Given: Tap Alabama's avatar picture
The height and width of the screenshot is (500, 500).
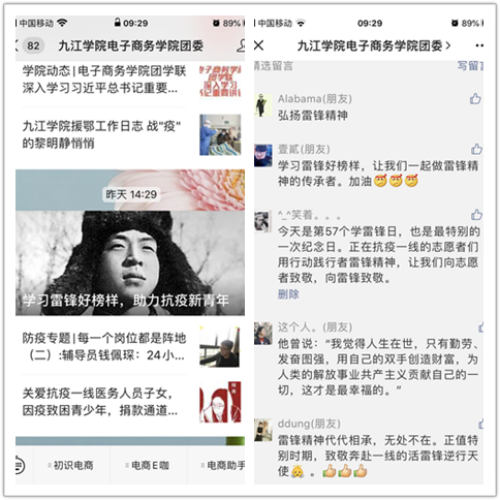Looking at the screenshot, I should 263,105.
